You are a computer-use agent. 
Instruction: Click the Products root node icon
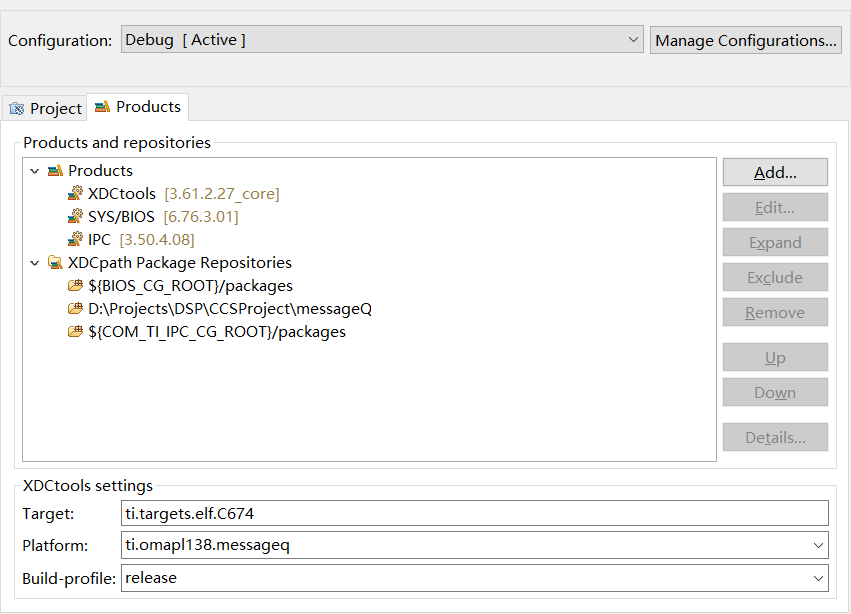pyautogui.click(x=56, y=171)
